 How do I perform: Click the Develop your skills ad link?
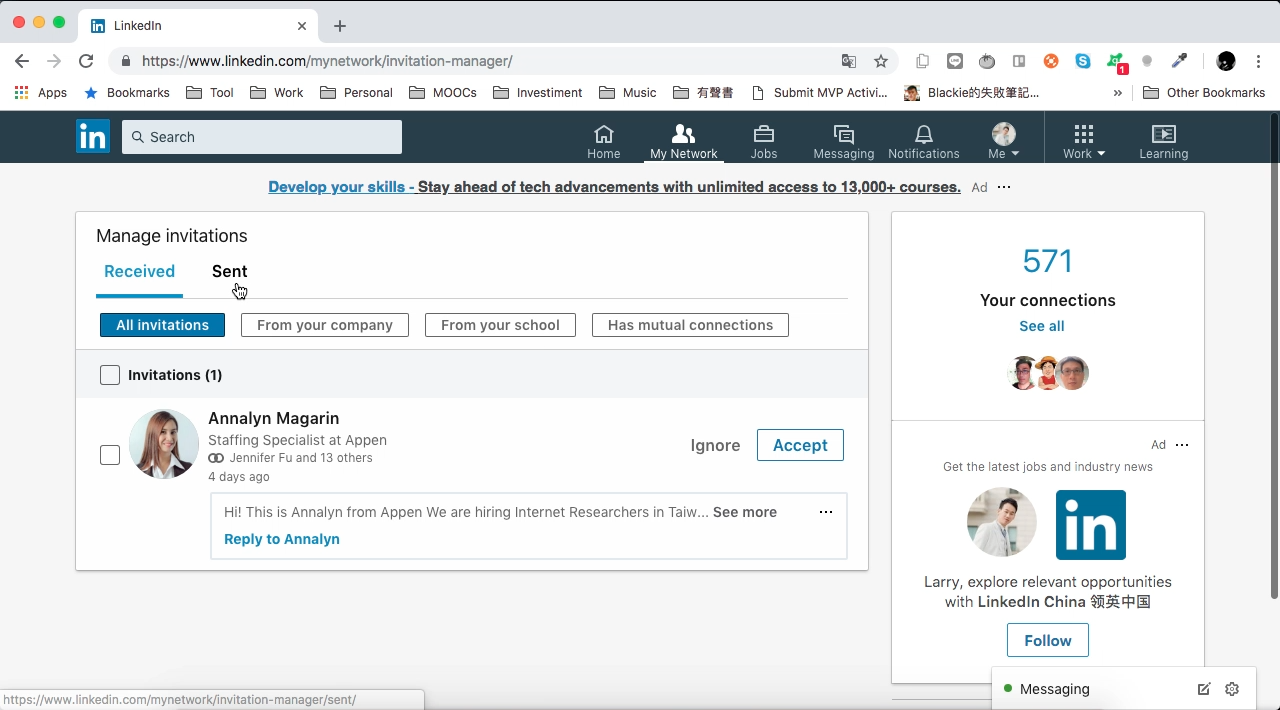(614, 187)
